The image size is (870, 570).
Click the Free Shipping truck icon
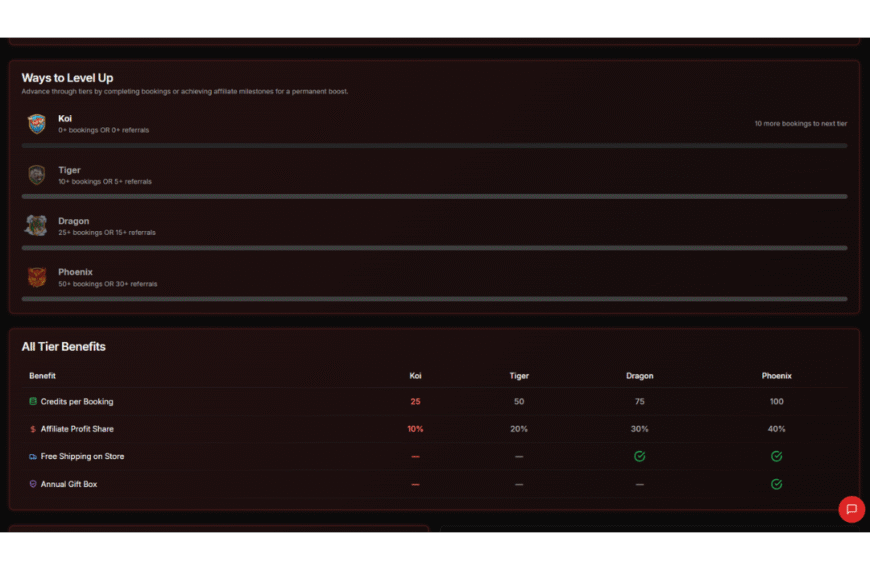pyautogui.click(x=33, y=457)
